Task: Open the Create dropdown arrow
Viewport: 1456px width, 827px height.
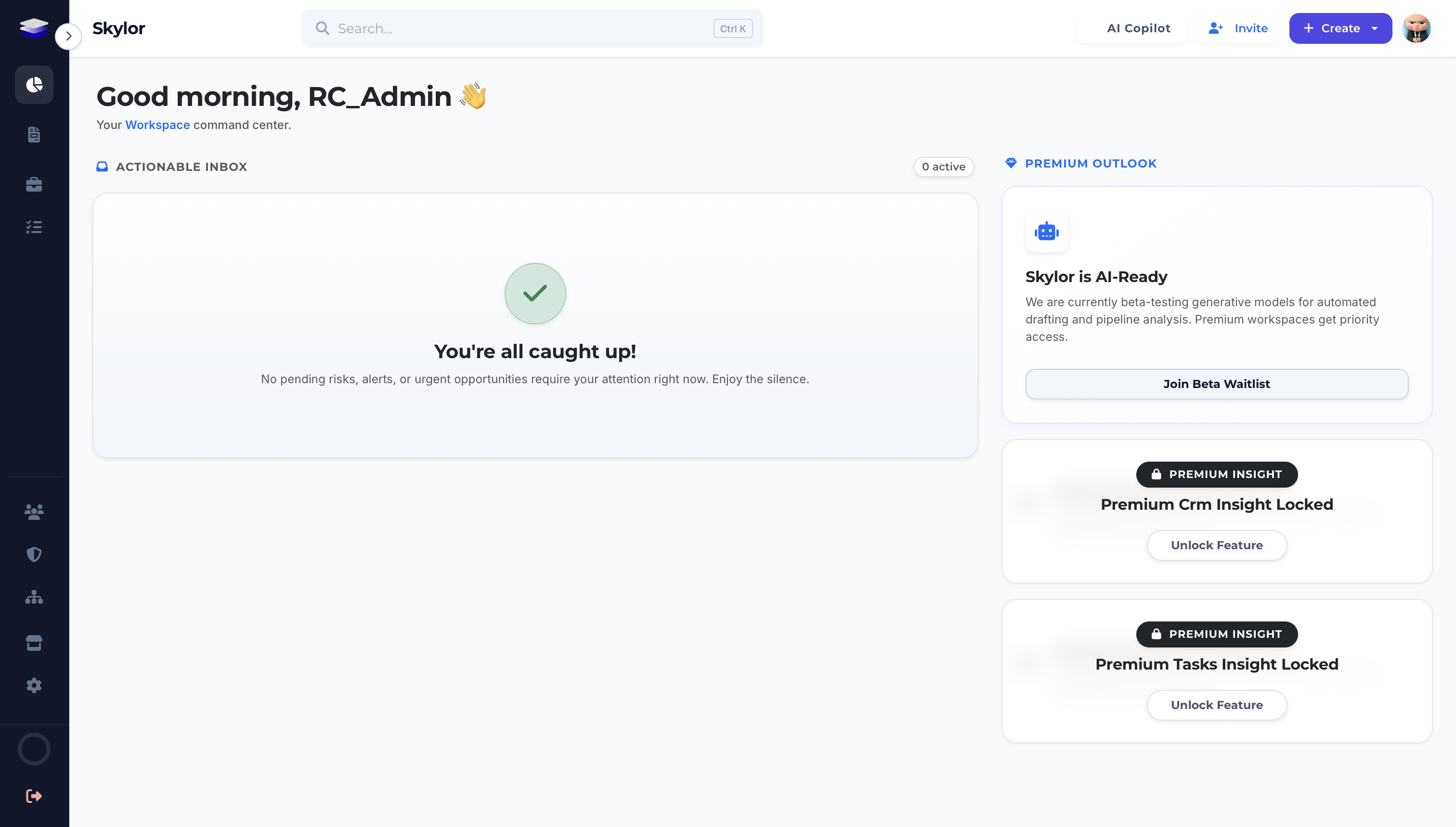Action: [x=1375, y=28]
